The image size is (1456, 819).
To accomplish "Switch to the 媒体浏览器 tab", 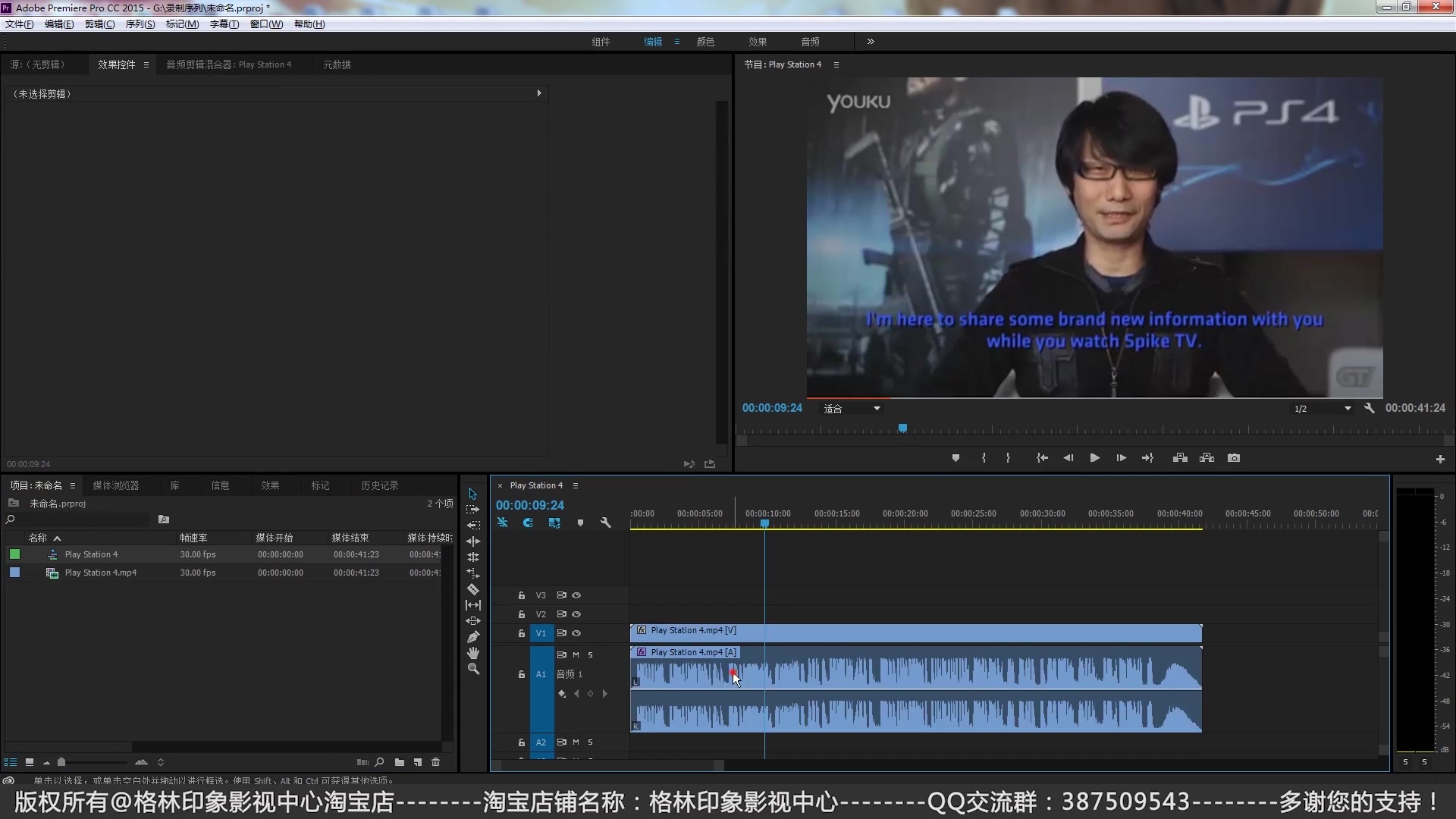I will tap(115, 485).
